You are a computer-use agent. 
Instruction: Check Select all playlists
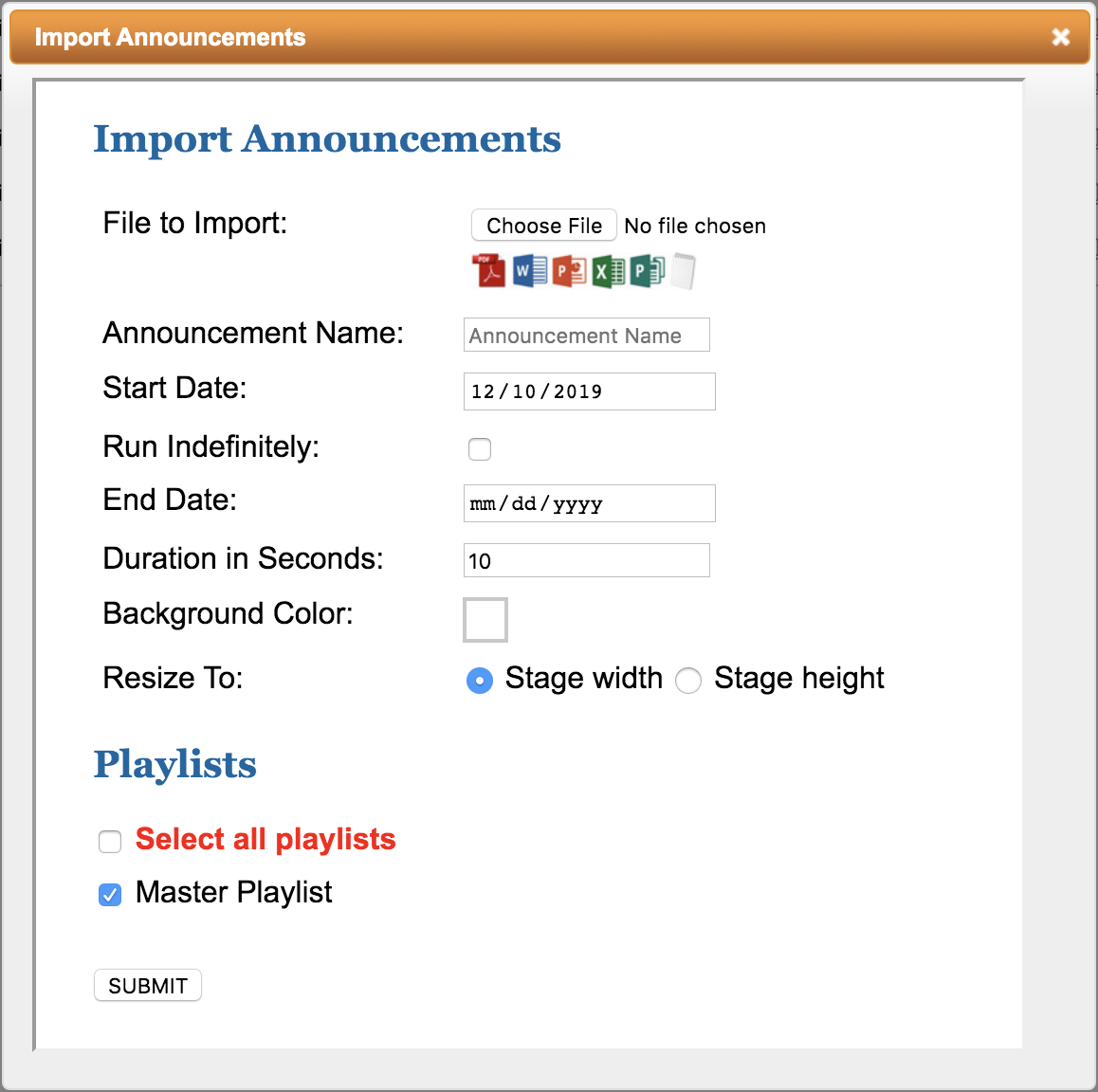tap(110, 842)
